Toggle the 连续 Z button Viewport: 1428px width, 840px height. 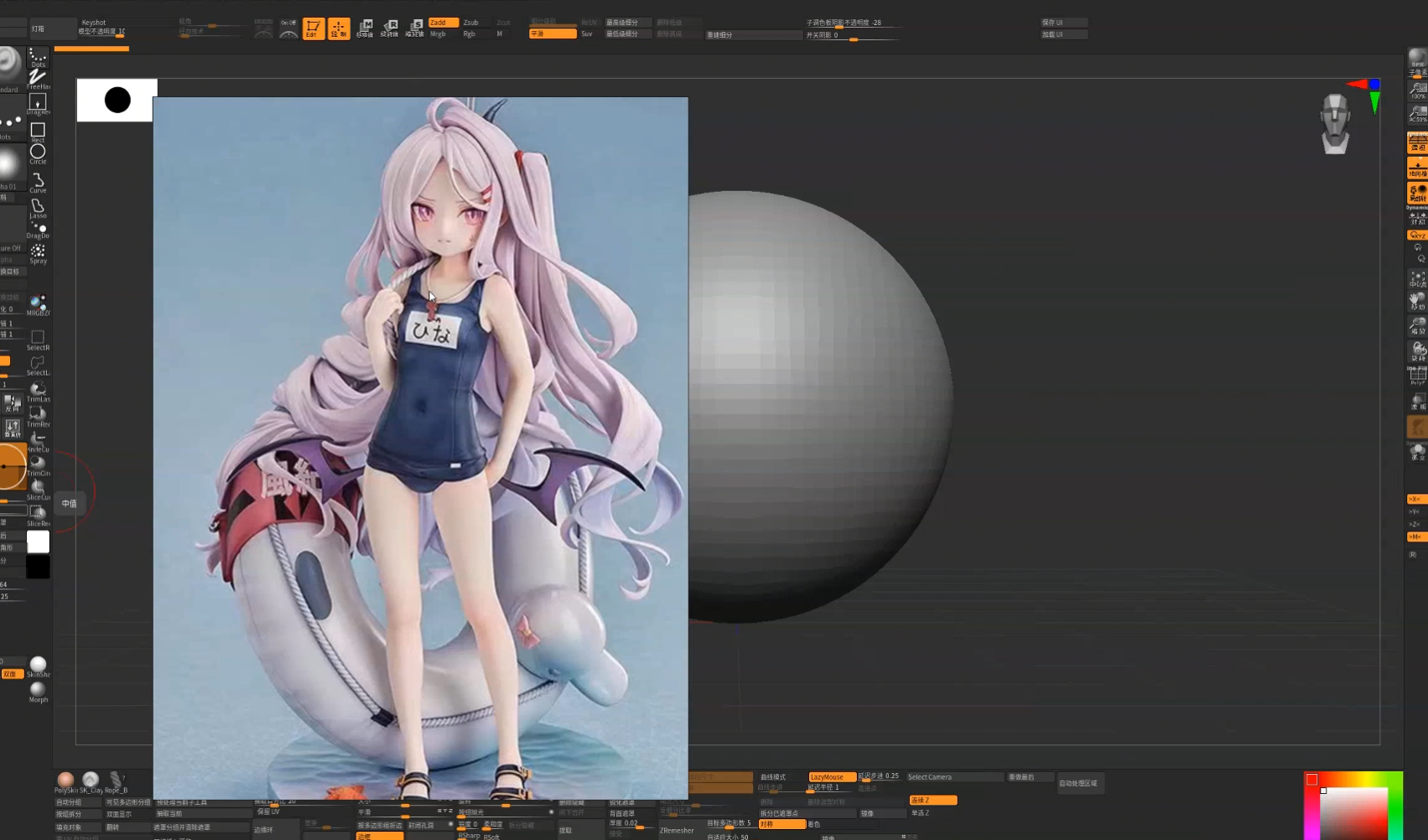(x=932, y=800)
